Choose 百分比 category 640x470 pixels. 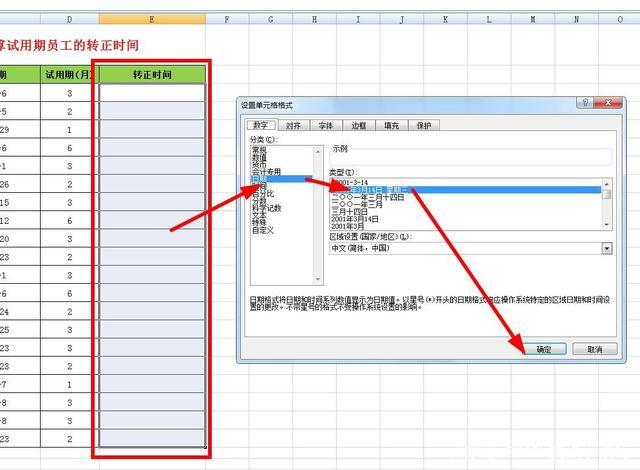263,194
